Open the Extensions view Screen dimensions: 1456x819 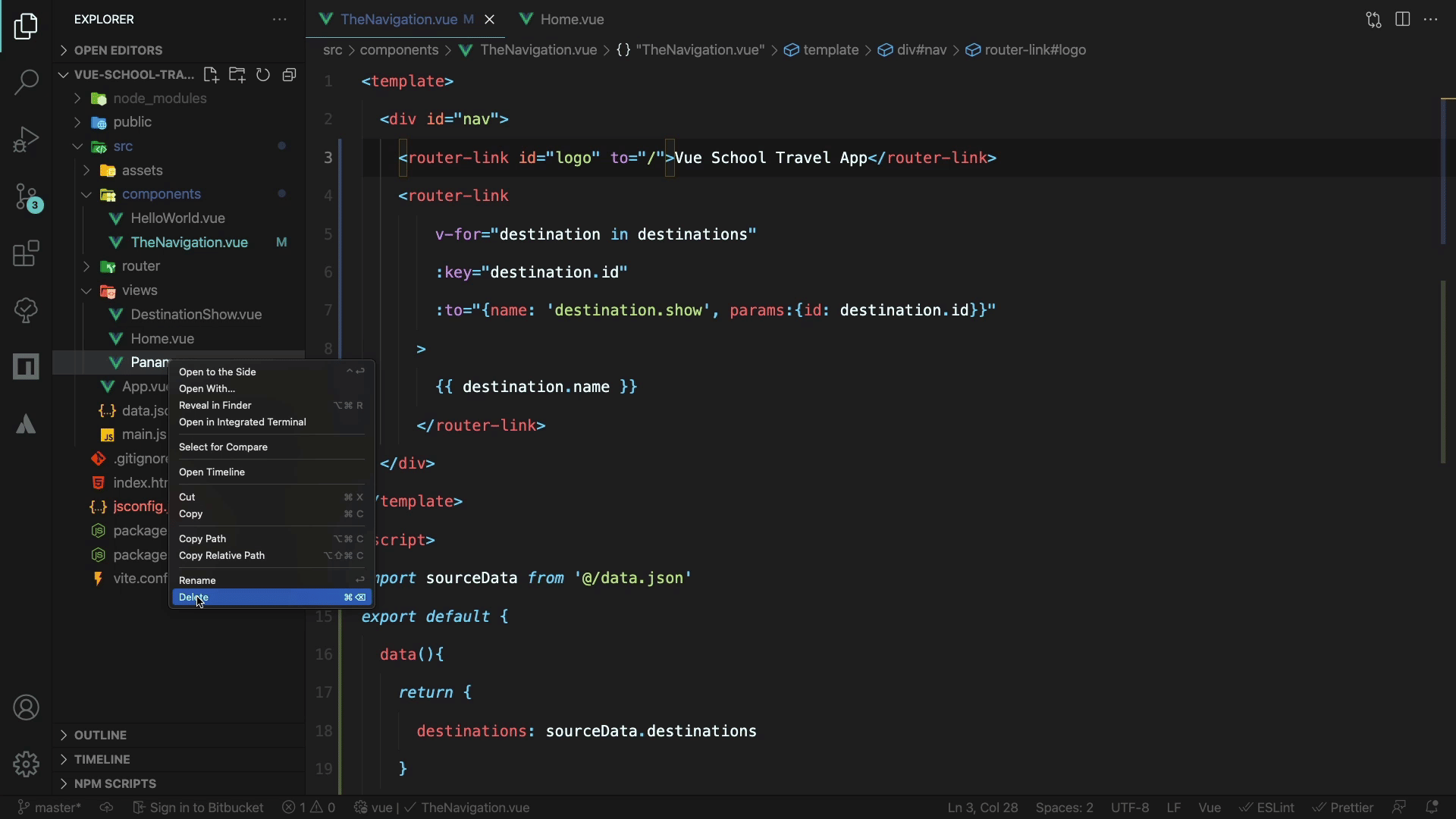coord(26,253)
